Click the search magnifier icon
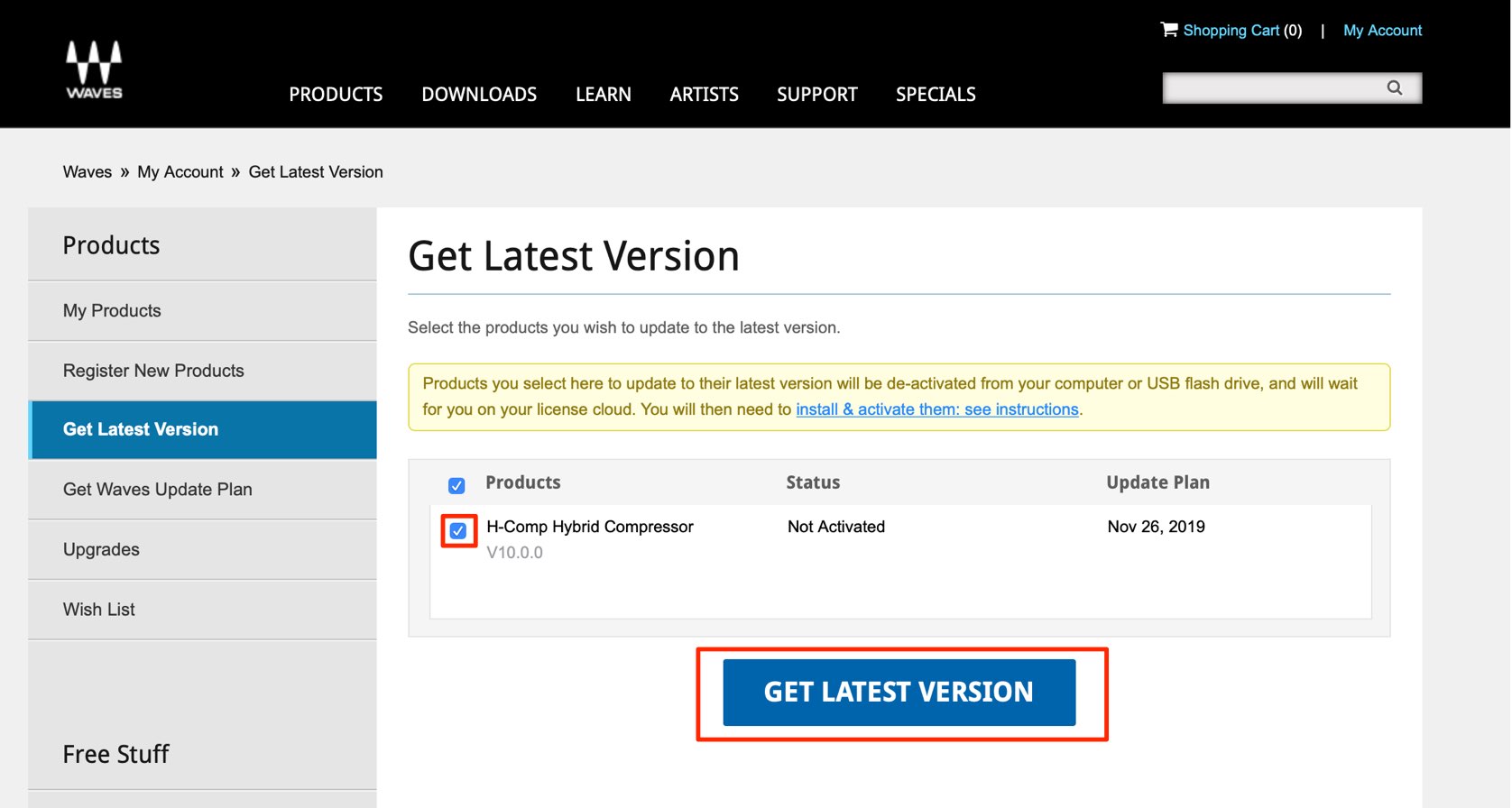This screenshot has height=808, width=1512. tap(1395, 87)
